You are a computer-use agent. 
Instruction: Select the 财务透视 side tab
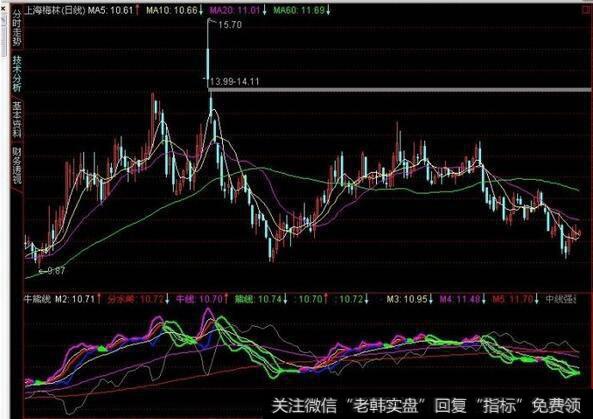click(x=17, y=165)
